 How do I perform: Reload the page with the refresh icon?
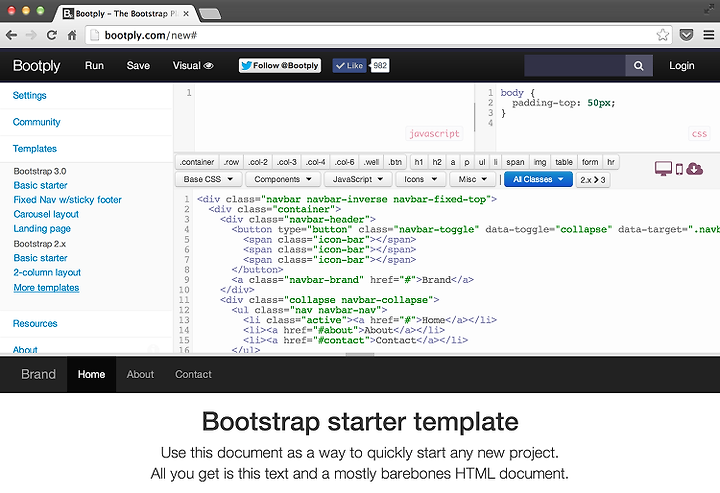click(x=51, y=35)
